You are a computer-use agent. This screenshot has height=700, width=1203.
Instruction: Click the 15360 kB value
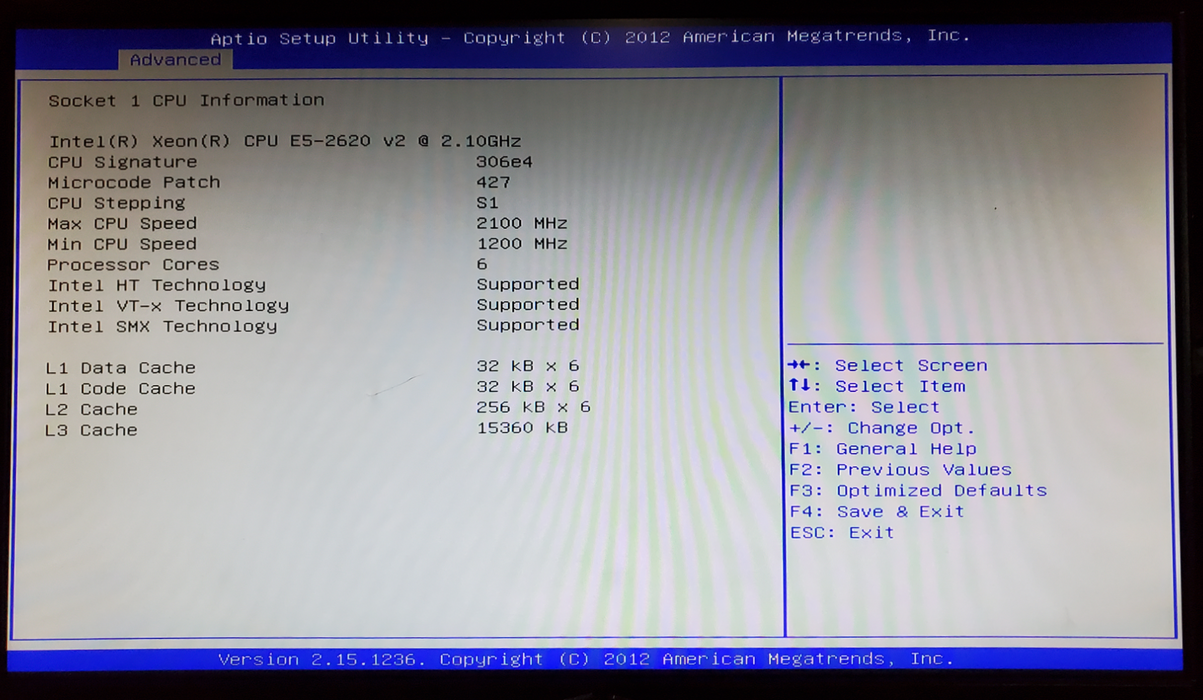click(x=522, y=428)
